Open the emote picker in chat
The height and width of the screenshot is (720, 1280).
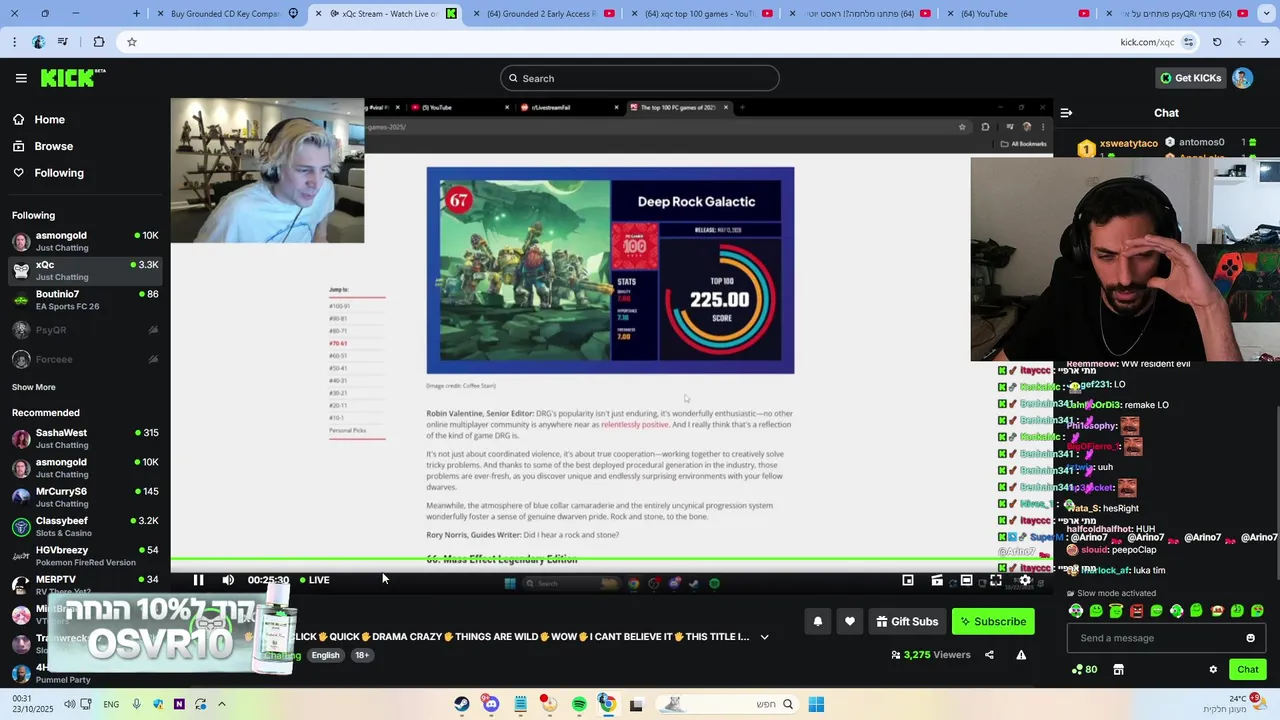(1250, 638)
